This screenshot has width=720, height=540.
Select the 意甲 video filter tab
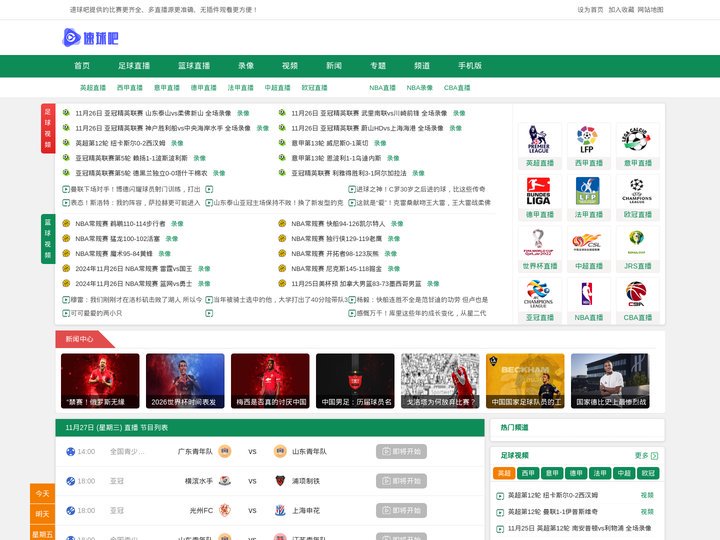click(x=552, y=473)
